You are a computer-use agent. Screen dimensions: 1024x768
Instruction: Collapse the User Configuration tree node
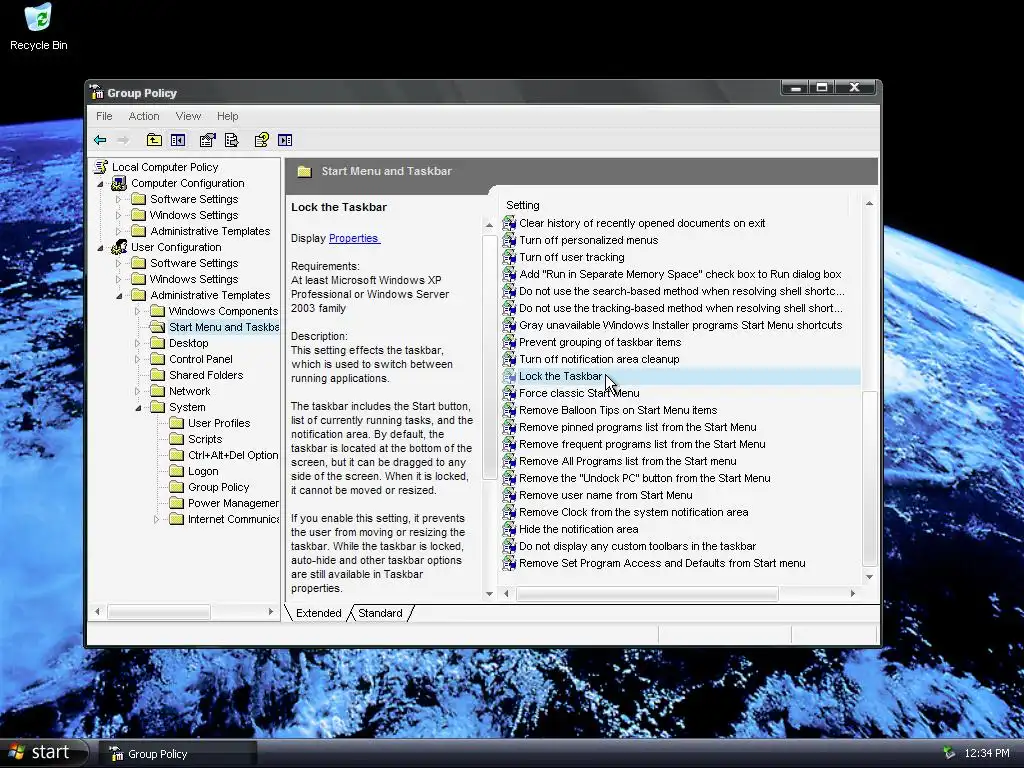101,248
